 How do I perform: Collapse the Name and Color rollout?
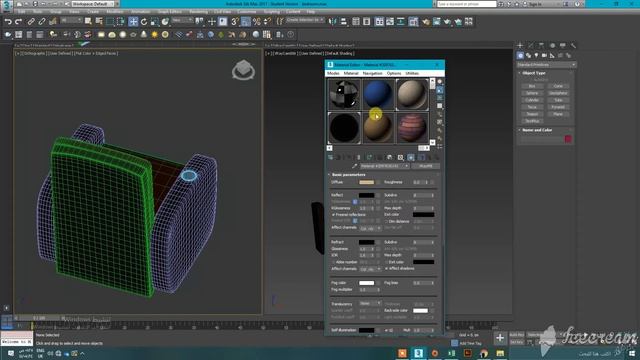click(536, 130)
